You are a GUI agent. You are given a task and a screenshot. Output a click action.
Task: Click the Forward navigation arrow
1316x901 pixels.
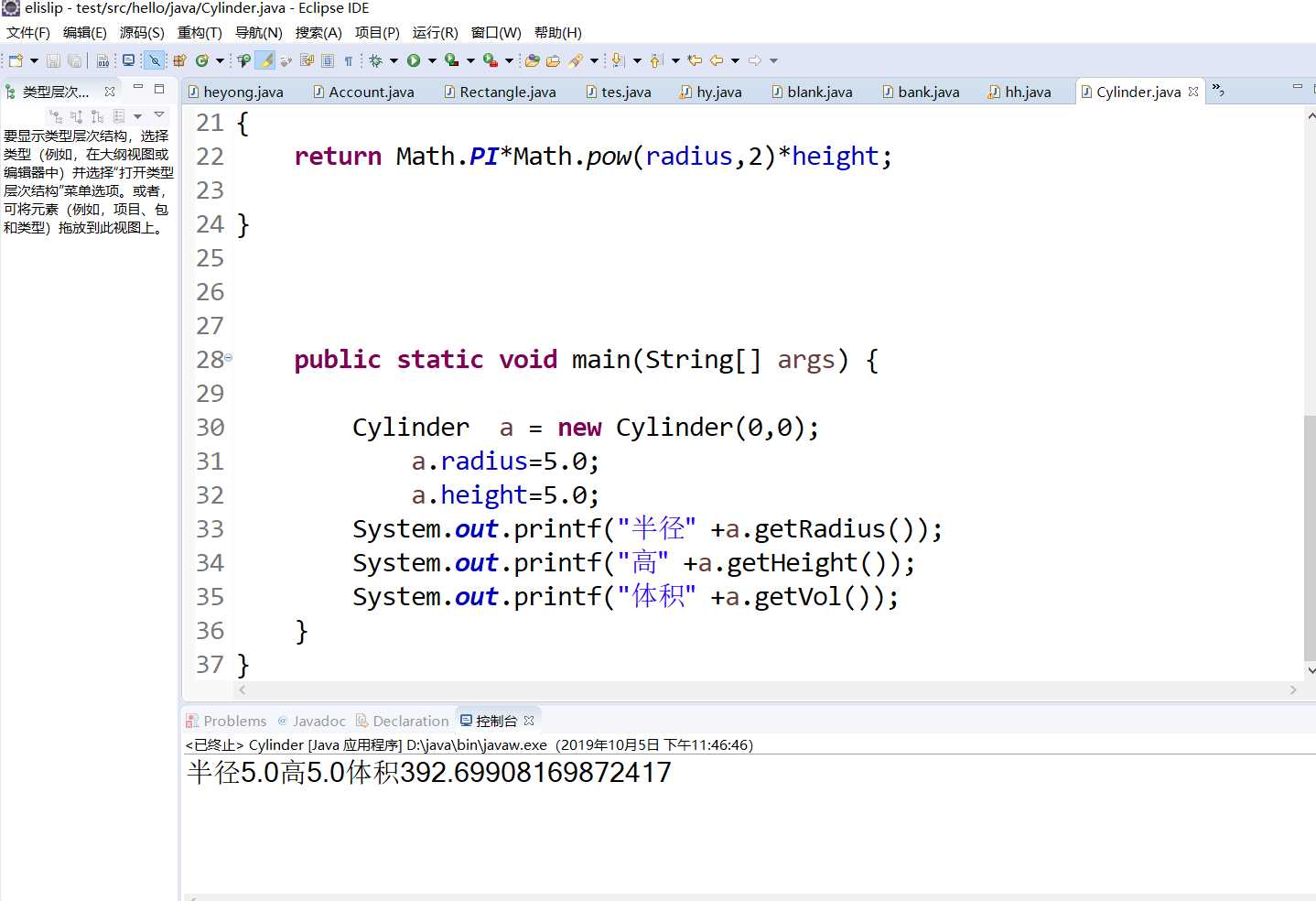click(x=755, y=60)
